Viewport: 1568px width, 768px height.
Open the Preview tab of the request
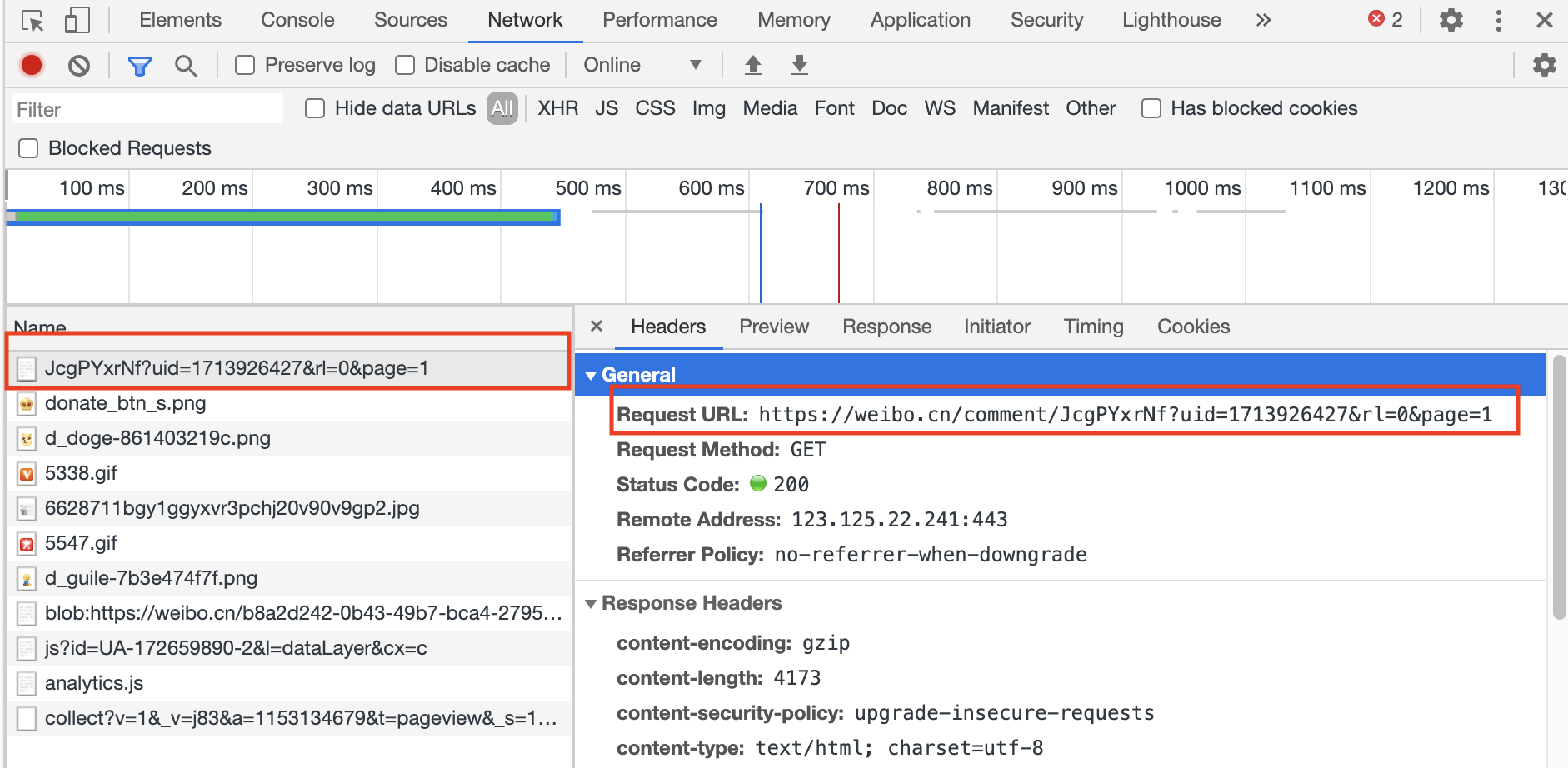pos(774,327)
